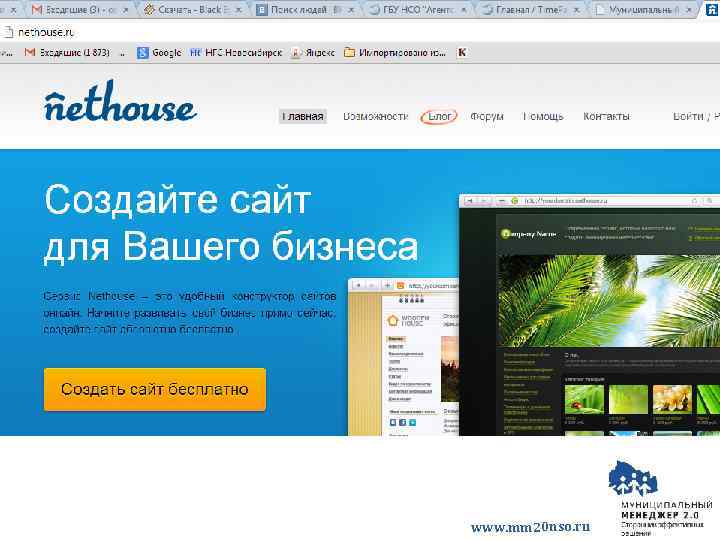
Task: Close the Главная / TimeFa tab
Action: [577, 10]
